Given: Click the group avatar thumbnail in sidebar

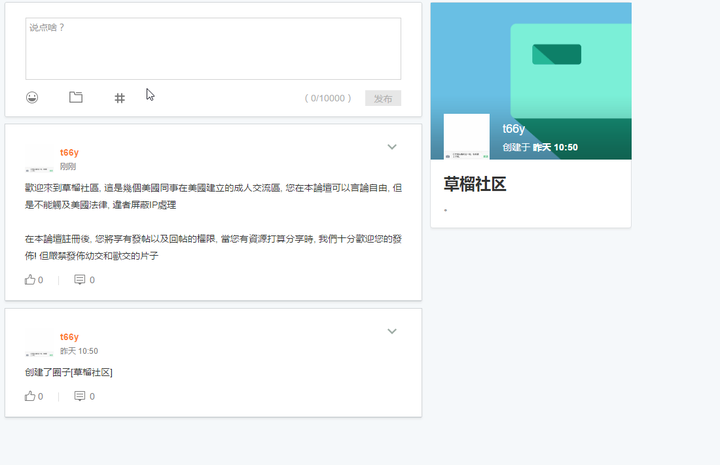Looking at the screenshot, I should 466,137.
